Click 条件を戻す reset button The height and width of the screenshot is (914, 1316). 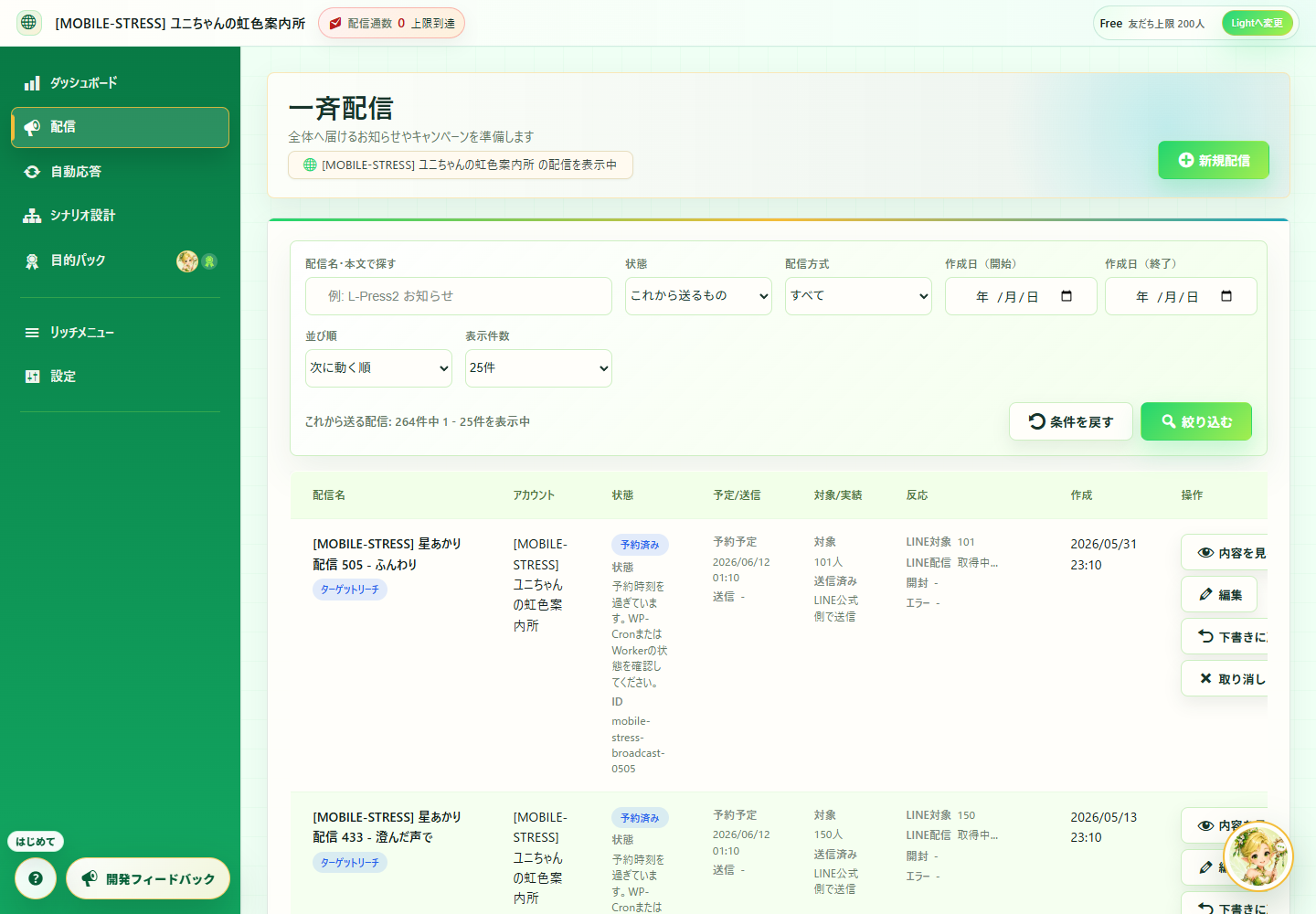(1071, 421)
